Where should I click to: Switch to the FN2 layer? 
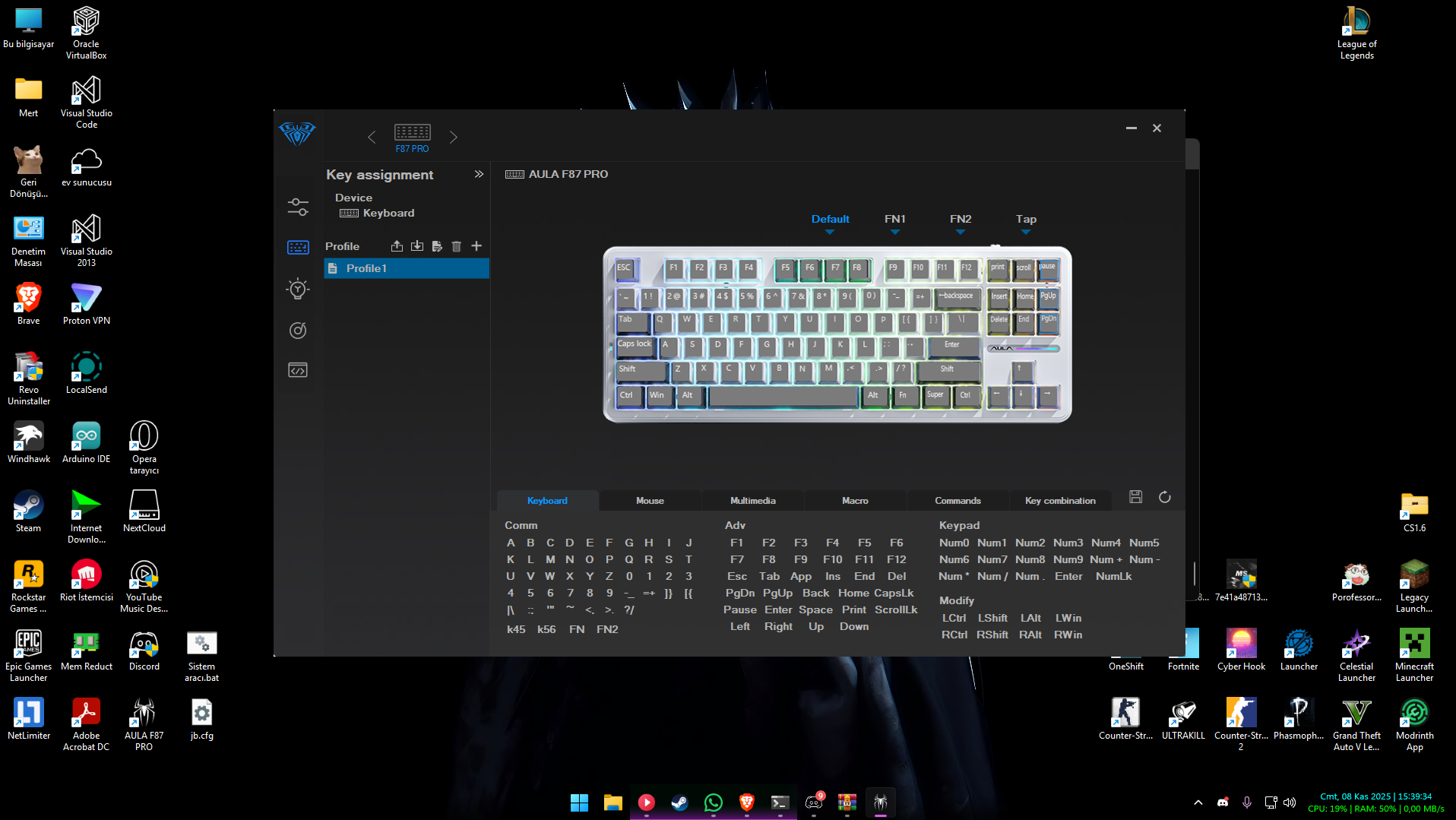(961, 220)
